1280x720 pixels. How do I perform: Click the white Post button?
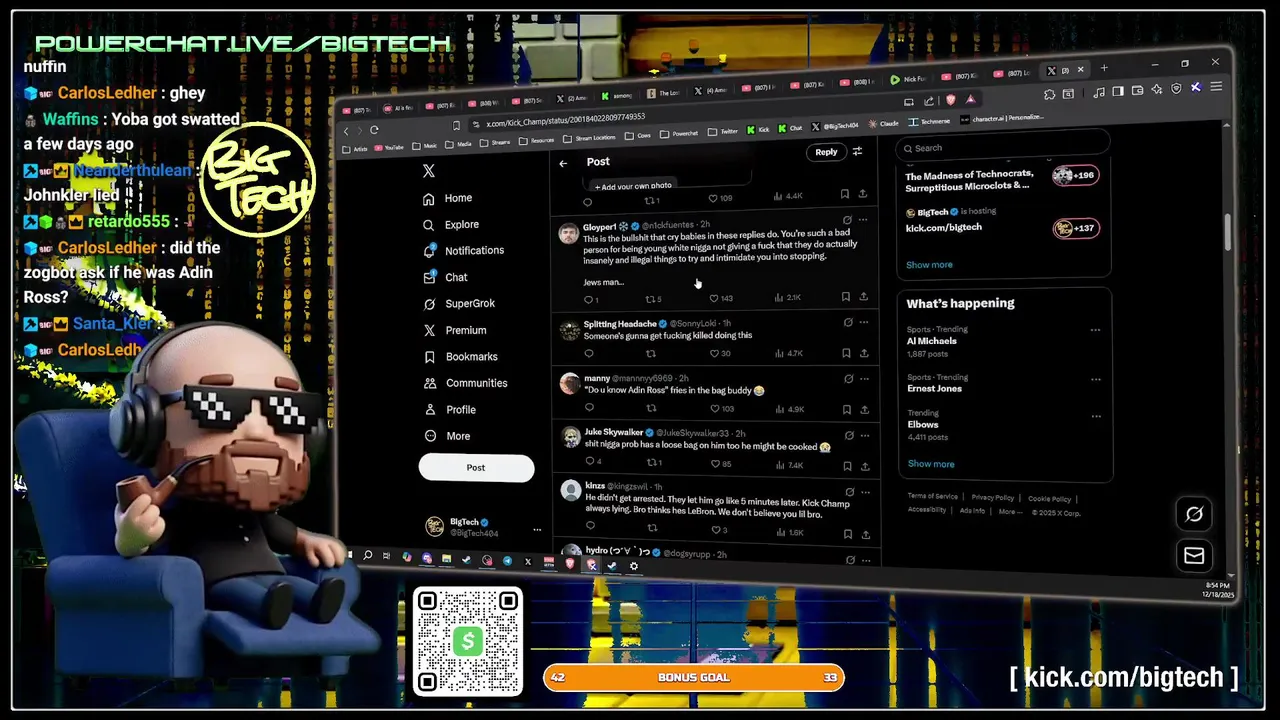pyautogui.click(x=476, y=467)
